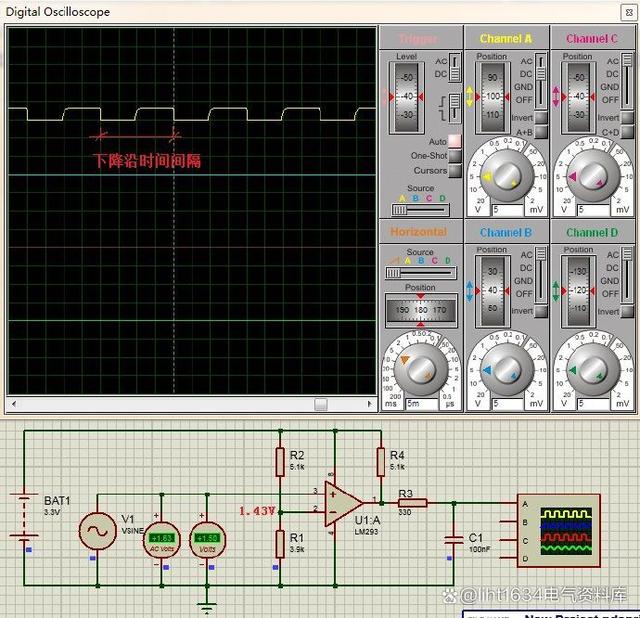The image size is (640, 618).
Task: Click the waveform display horizontal scrollbar thumb
Action: coord(320,404)
